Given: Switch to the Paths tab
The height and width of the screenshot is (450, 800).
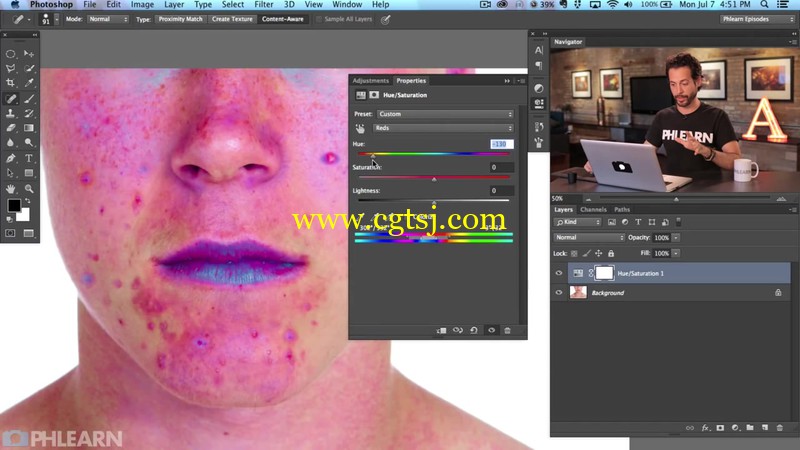Looking at the screenshot, I should [x=622, y=210].
